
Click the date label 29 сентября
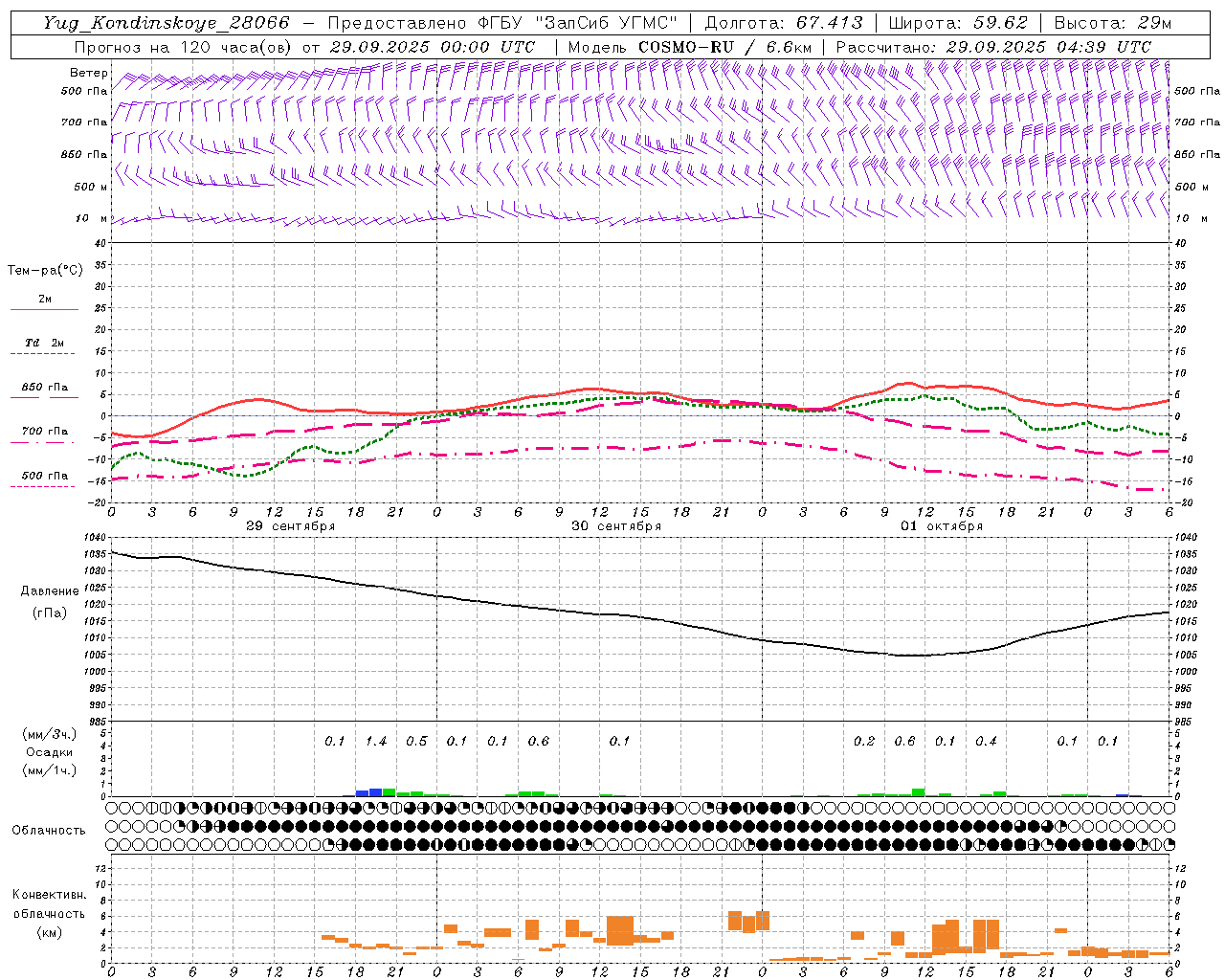click(291, 525)
